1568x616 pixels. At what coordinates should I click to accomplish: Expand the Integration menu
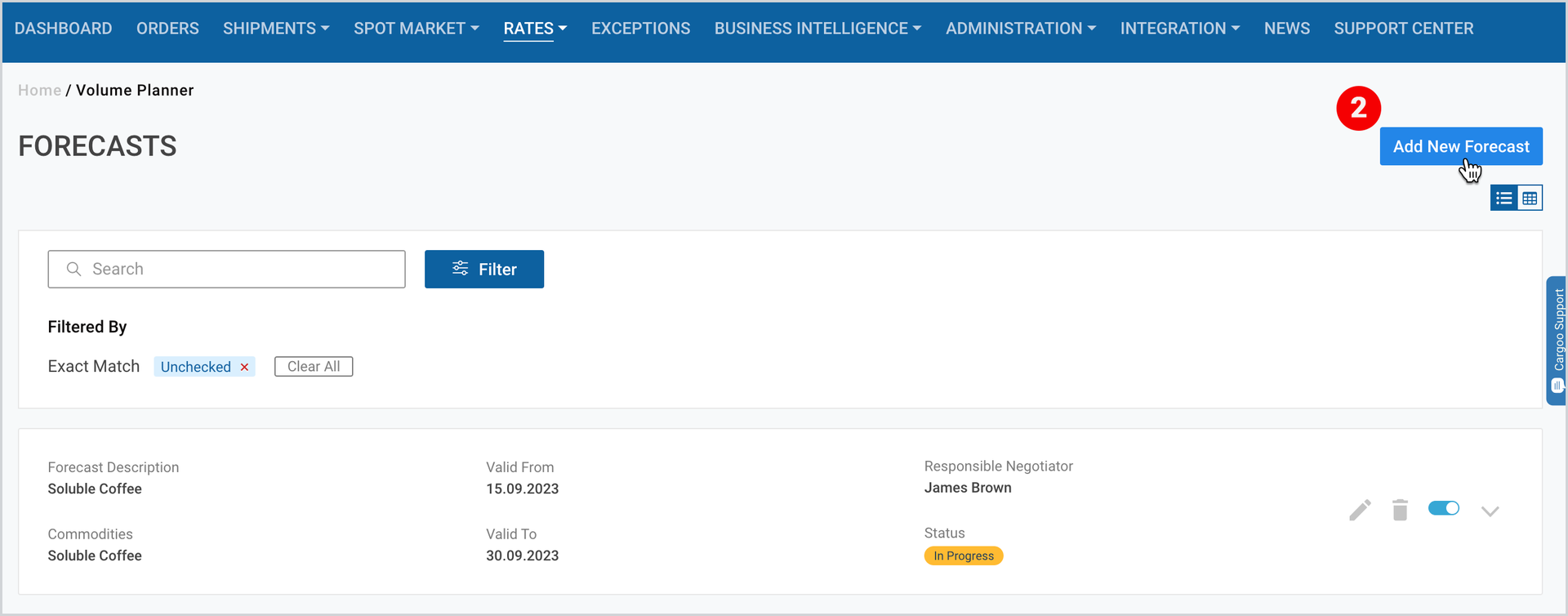click(x=1180, y=29)
